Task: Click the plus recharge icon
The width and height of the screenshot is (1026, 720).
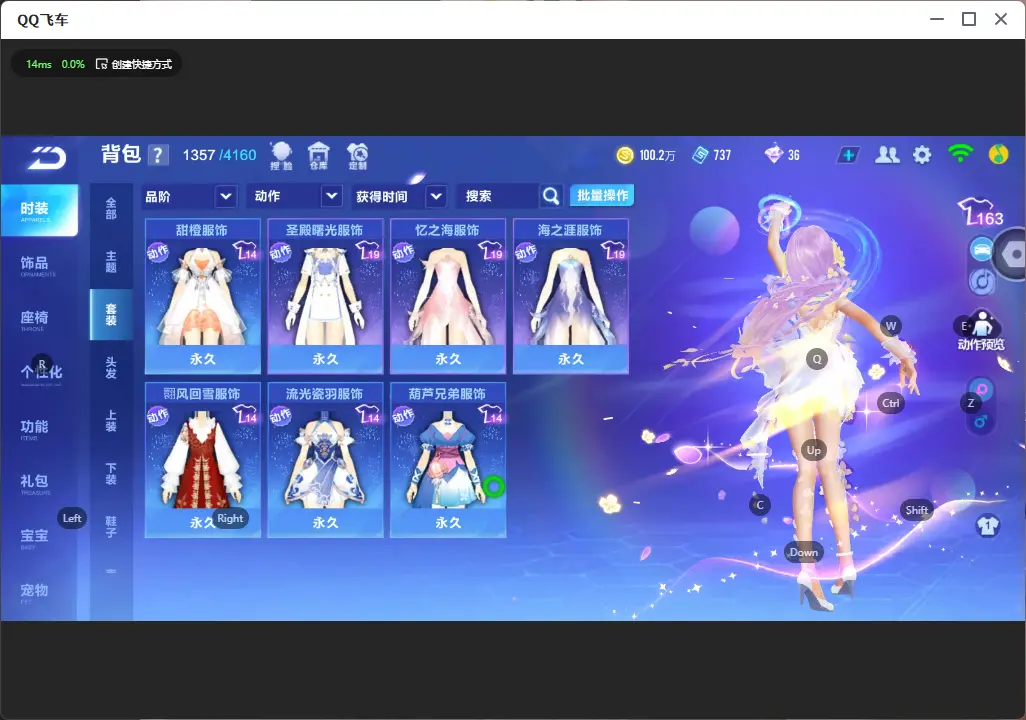Action: (x=848, y=155)
